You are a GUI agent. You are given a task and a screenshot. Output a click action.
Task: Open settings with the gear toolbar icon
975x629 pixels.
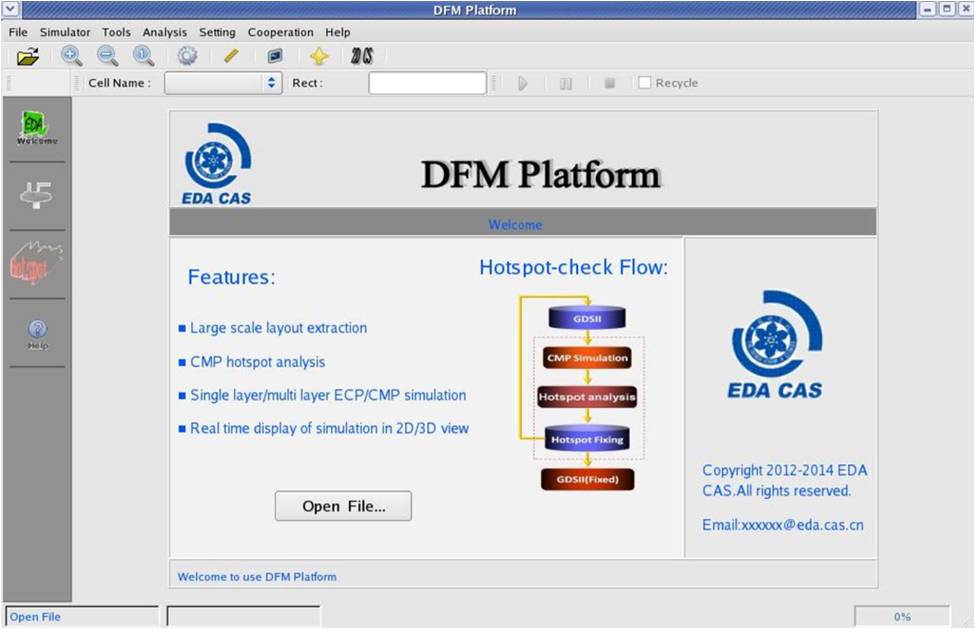pos(187,57)
